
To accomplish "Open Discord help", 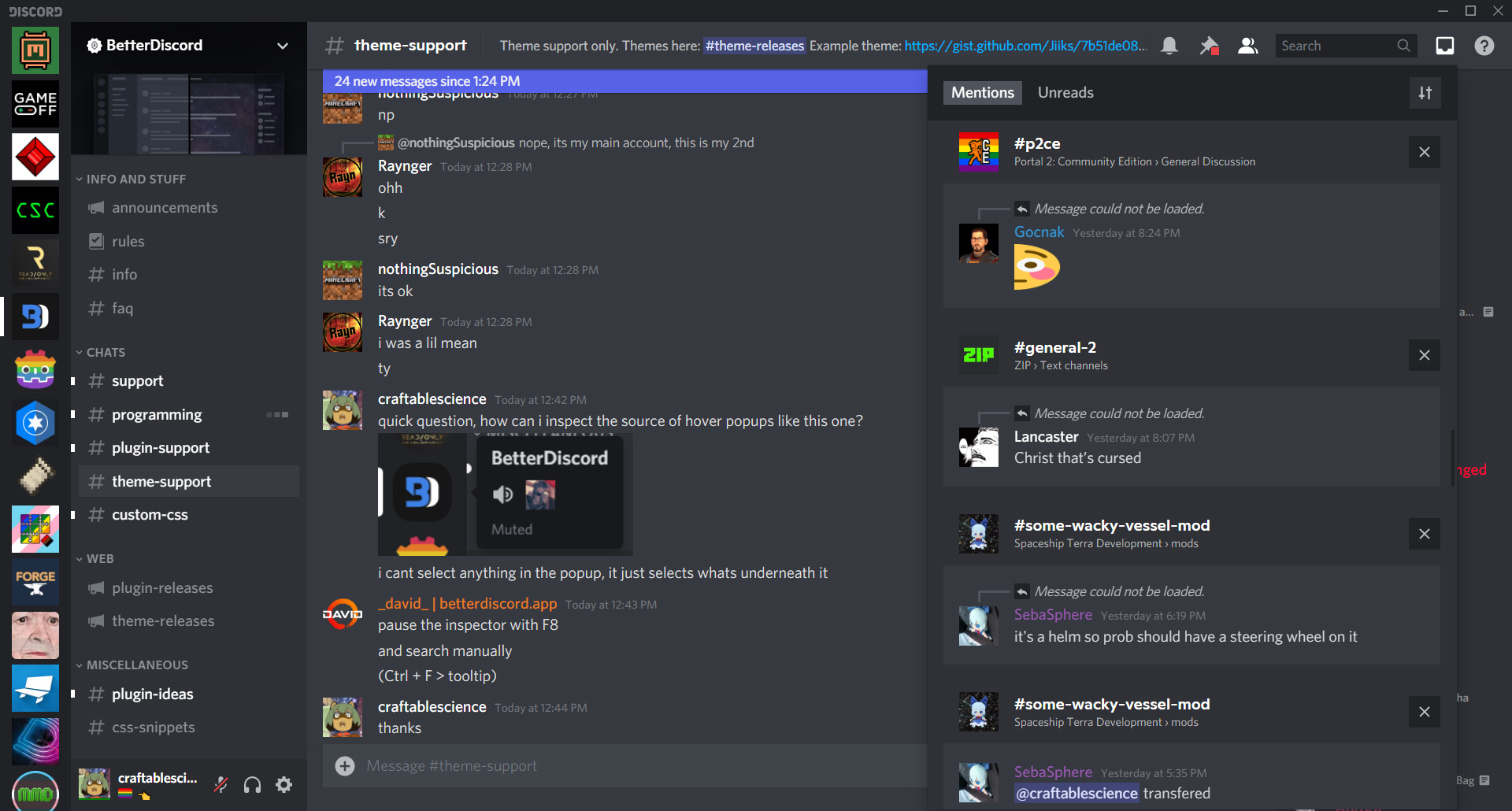I will (x=1484, y=46).
